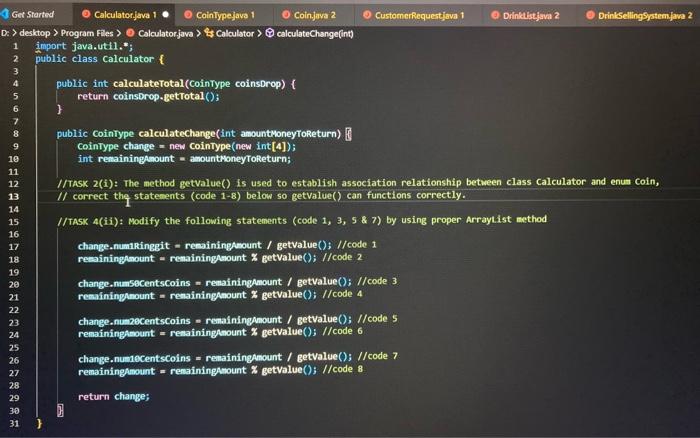The image size is (700, 438).
Task: Click the '//code 8' comment
Action: [342, 369]
